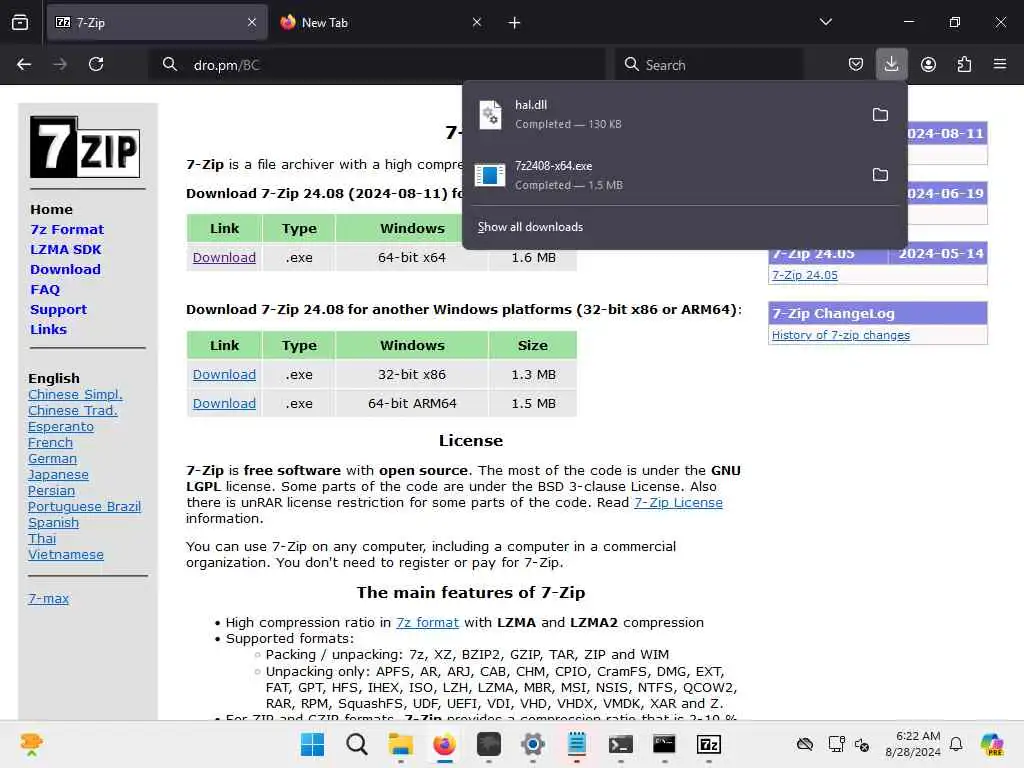Open the 7z File Manager taskbar icon
Image resolution: width=1024 pixels, height=768 pixels.
tap(709, 744)
